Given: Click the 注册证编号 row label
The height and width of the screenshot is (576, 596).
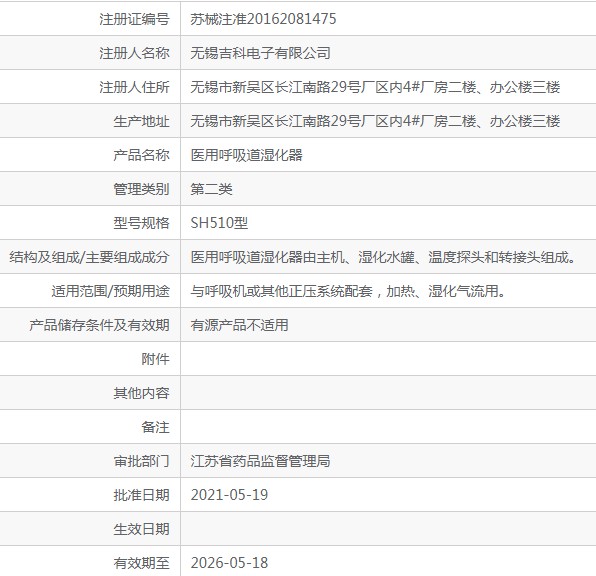Looking at the screenshot, I should [134, 19].
